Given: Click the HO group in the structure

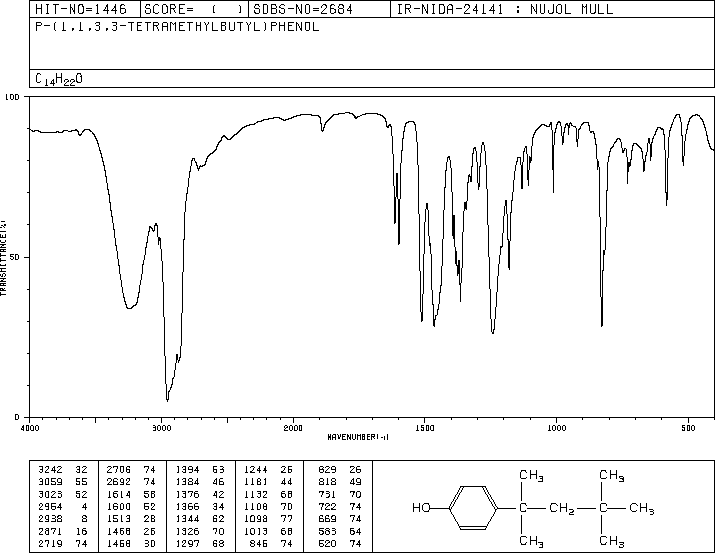Looking at the screenshot, I should pyautogui.click(x=421, y=508).
